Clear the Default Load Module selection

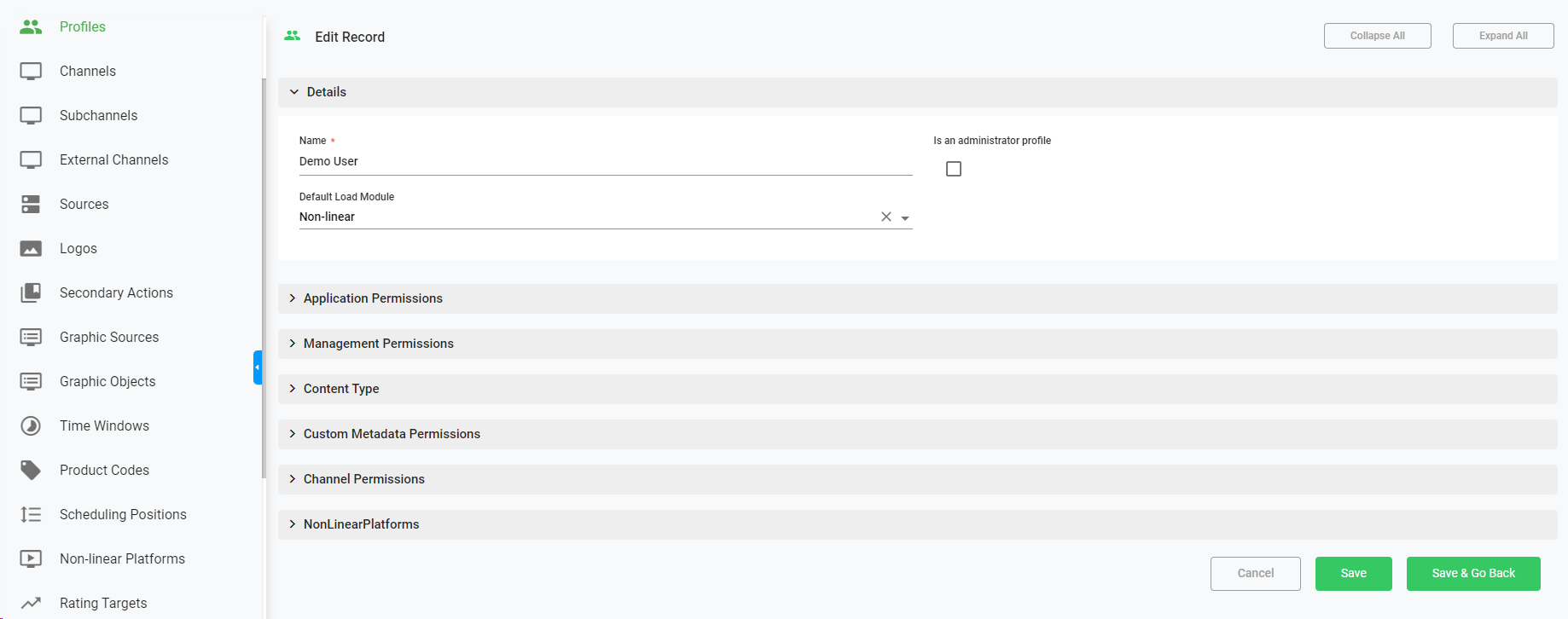pyautogui.click(x=886, y=217)
